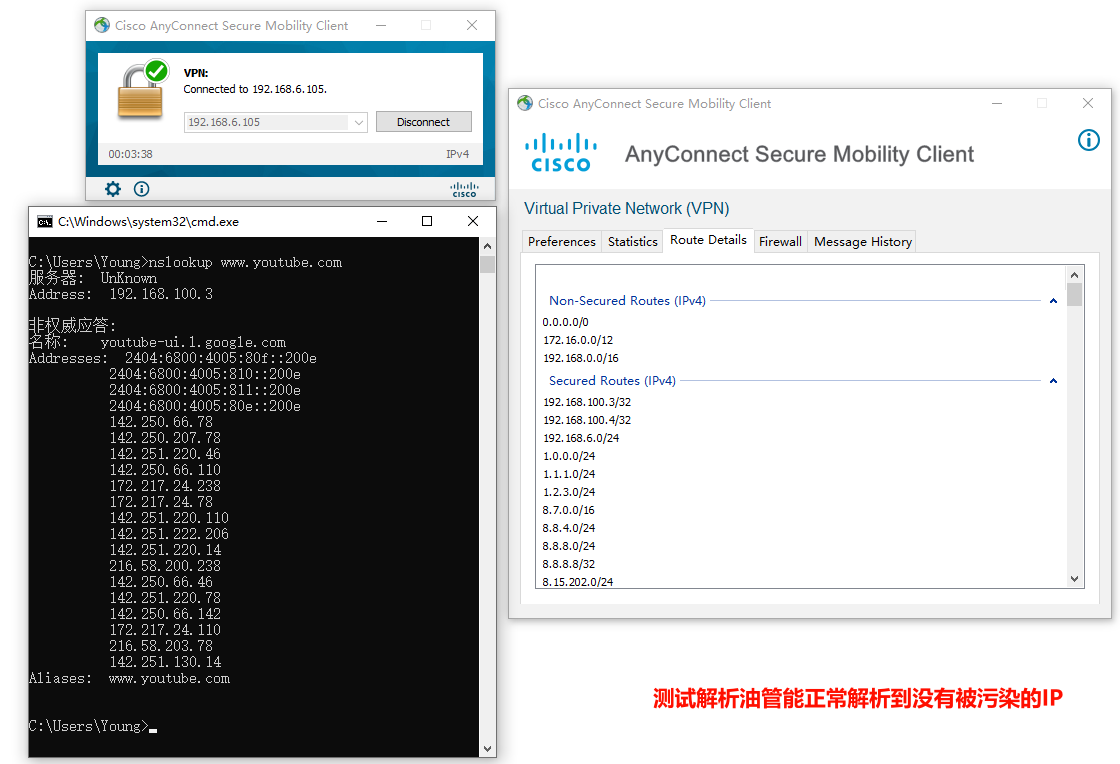
Task: Click the Secured Routes (IPv4) heading
Action: click(612, 381)
